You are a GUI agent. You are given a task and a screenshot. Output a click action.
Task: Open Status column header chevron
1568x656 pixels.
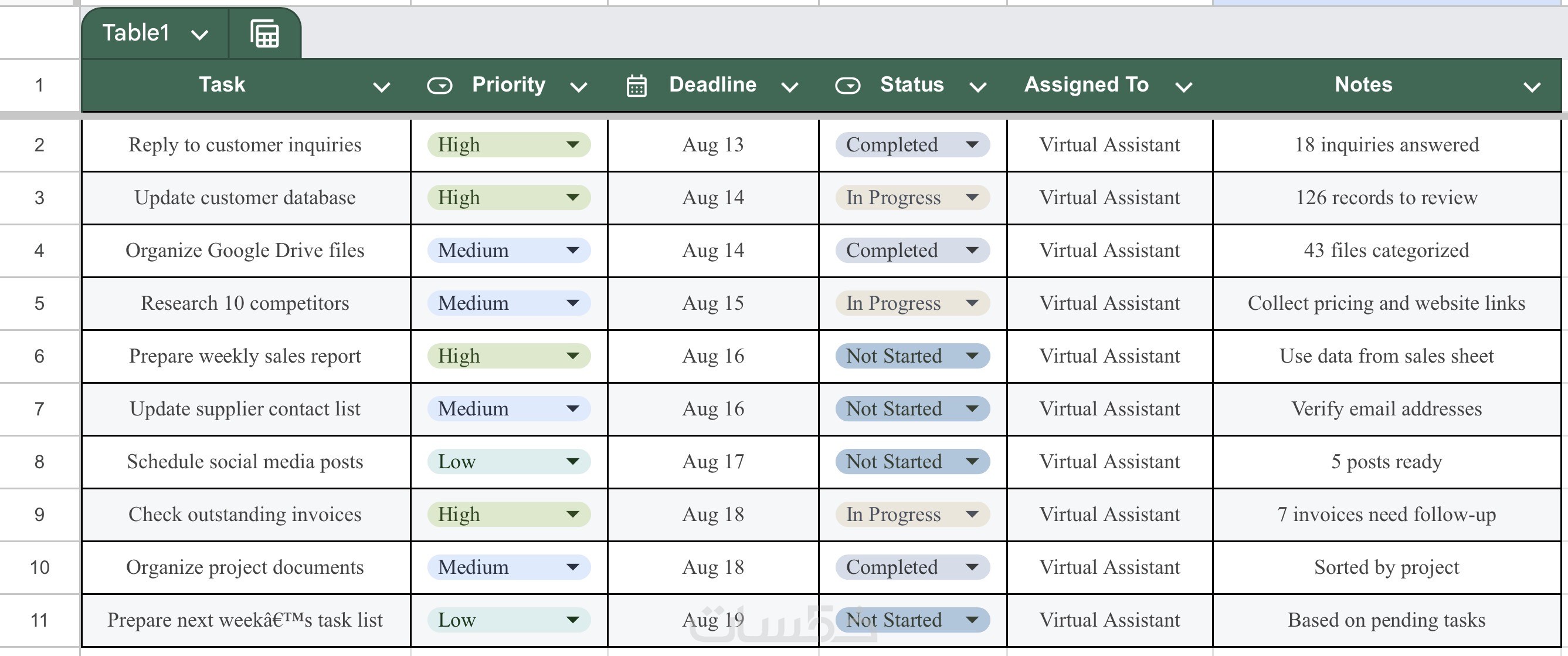click(x=978, y=87)
